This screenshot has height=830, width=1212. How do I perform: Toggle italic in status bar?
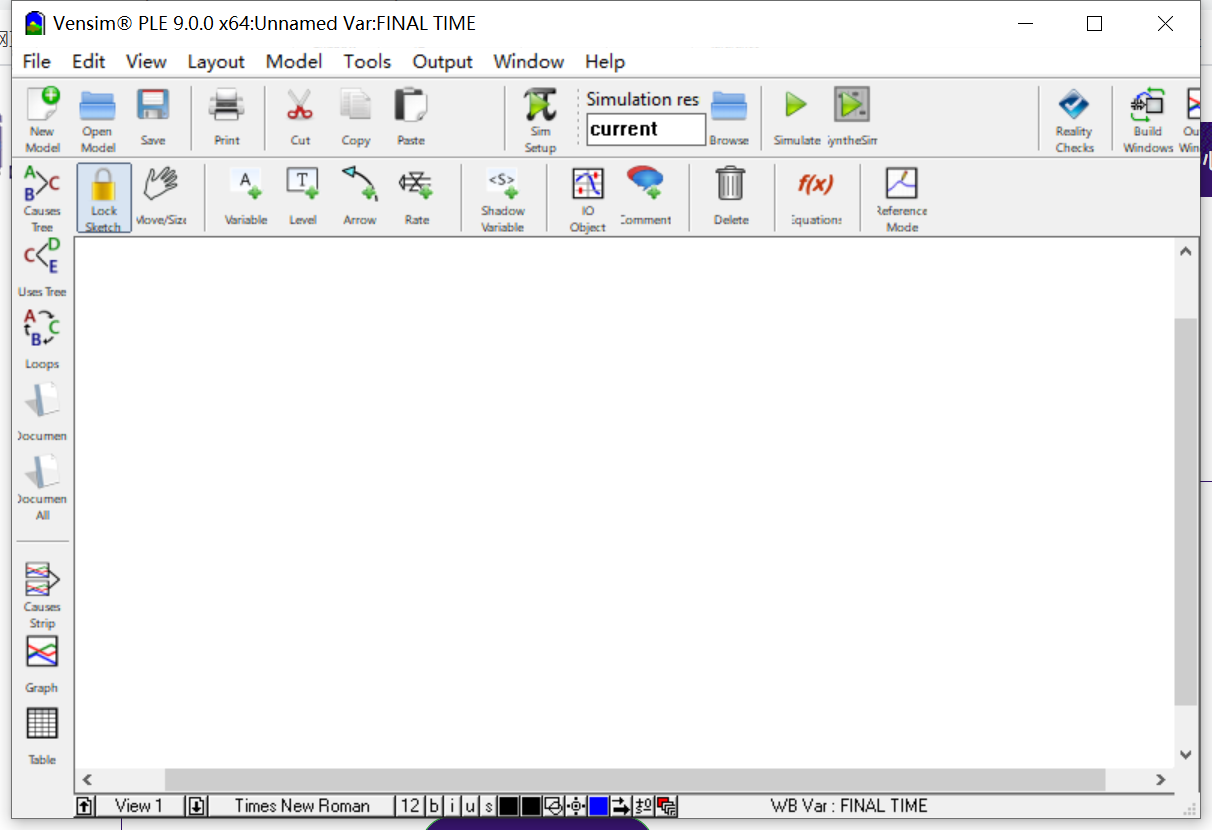[x=452, y=805]
